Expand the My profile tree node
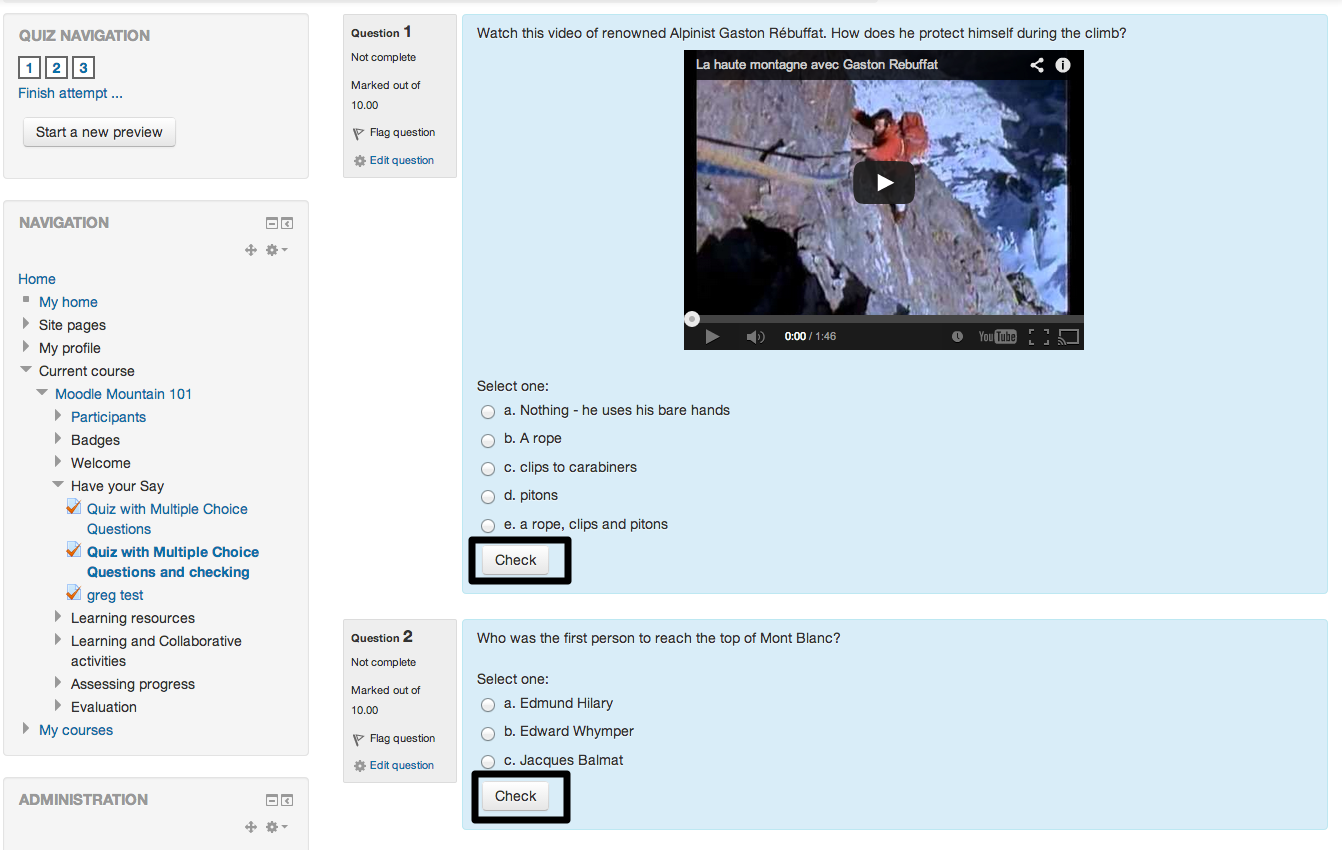This screenshot has height=850, width=1342. 26,347
